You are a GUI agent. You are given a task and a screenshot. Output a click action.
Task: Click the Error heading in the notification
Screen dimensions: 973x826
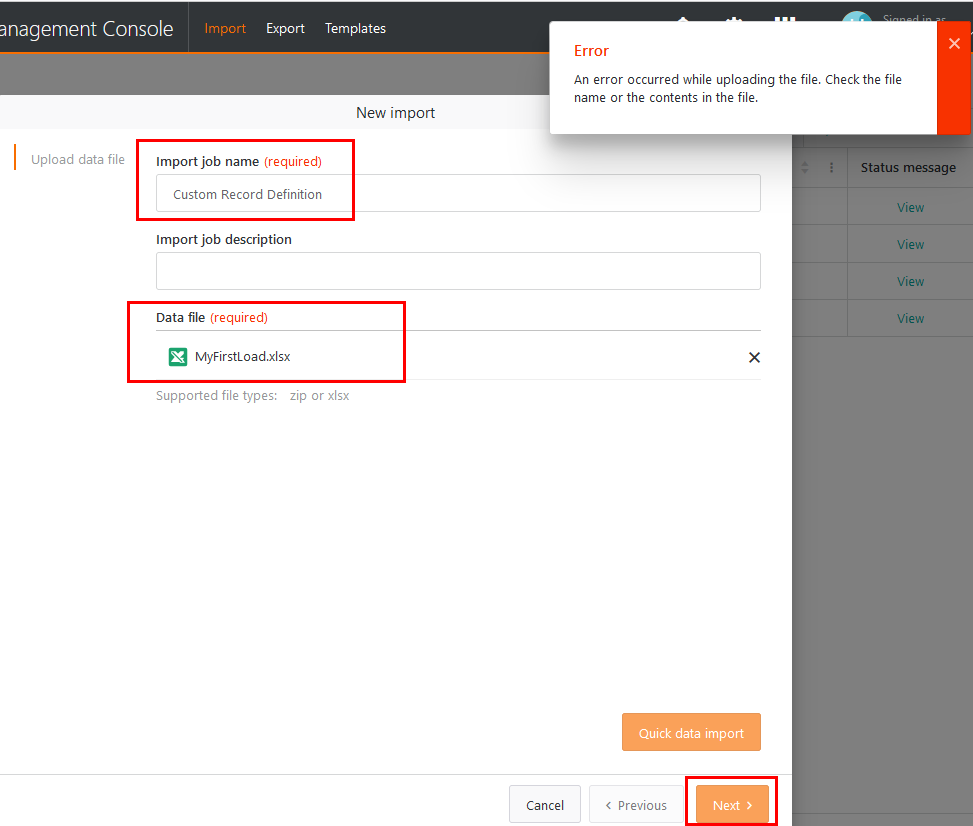click(591, 51)
